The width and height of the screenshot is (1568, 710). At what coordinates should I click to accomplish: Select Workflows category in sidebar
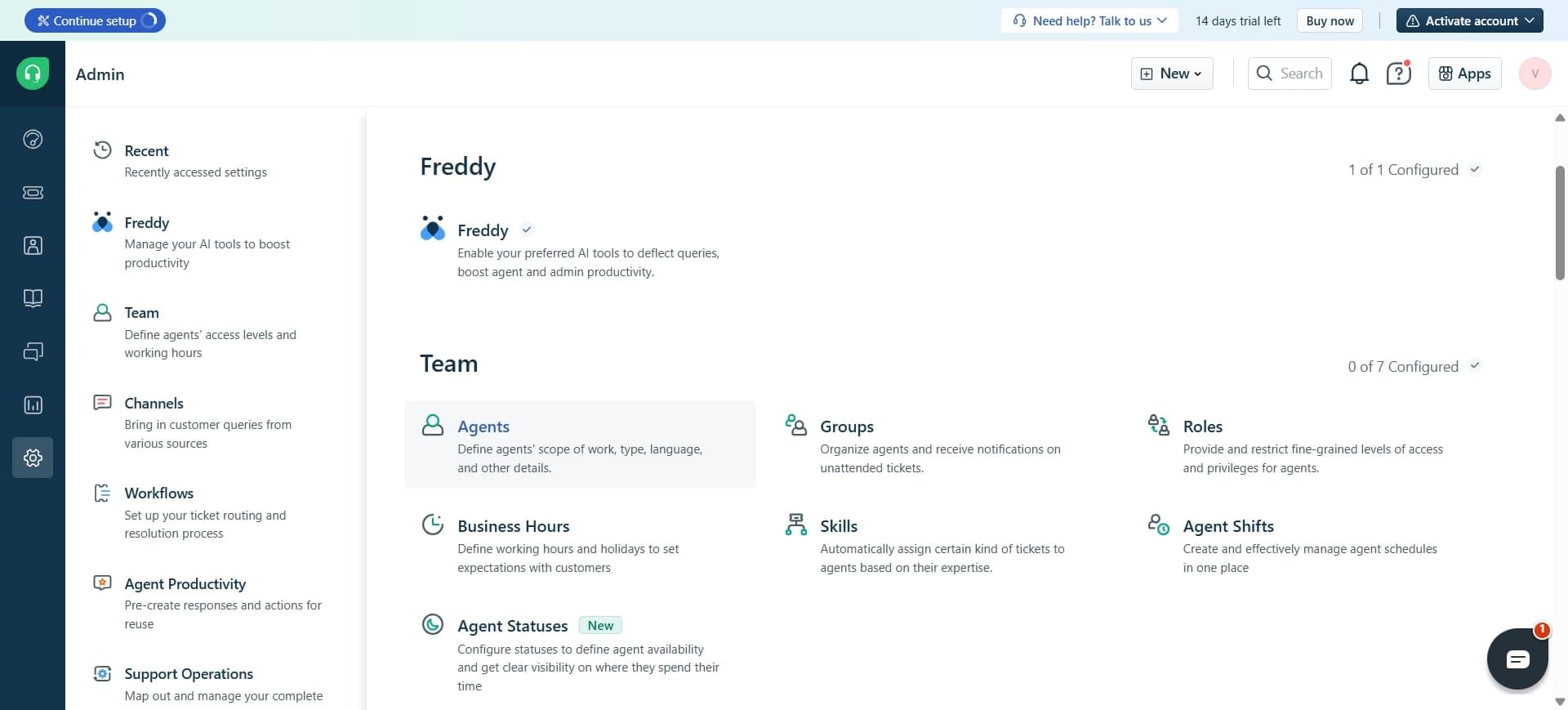click(x=207, y=512)
